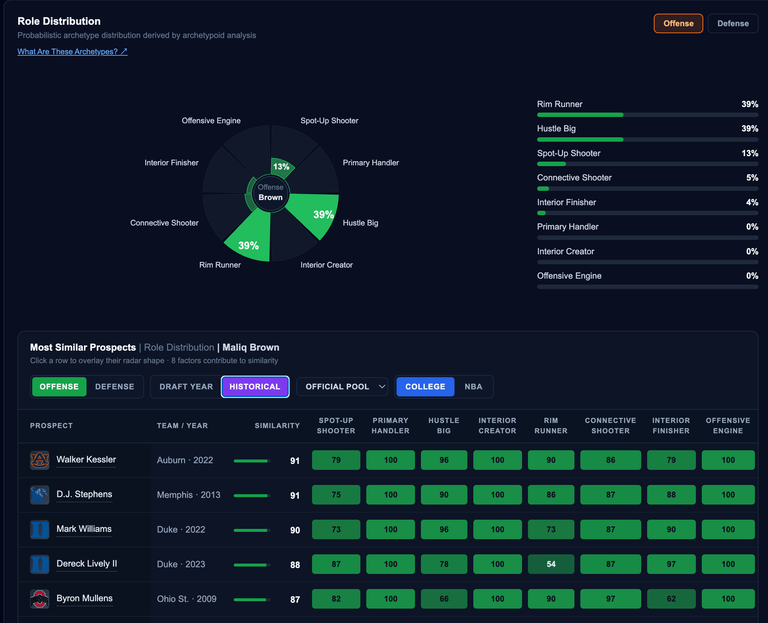Sort by the Similarity column header

[277, 426]
